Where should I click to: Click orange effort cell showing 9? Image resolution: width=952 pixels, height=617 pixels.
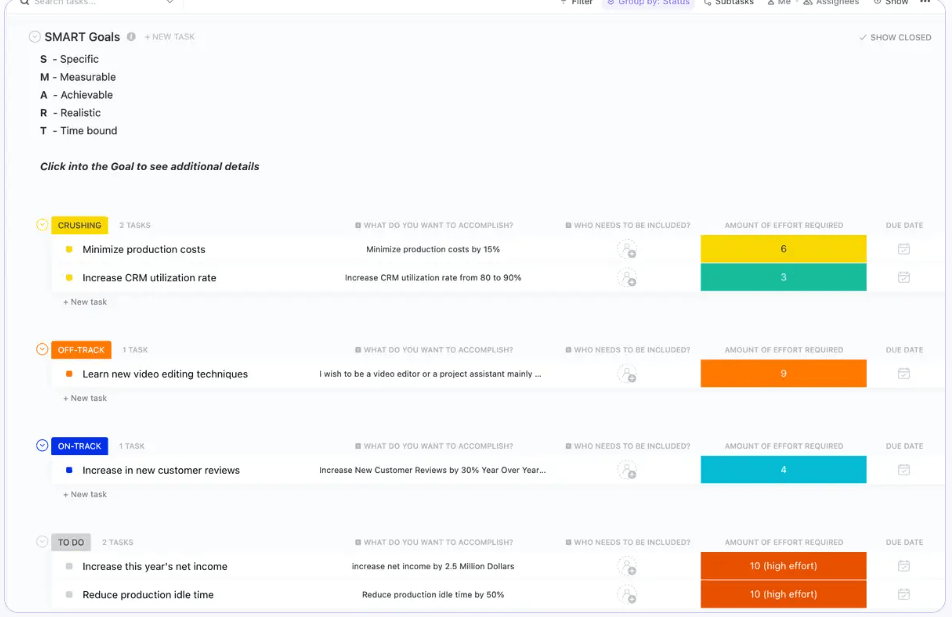tap(783, 373)
